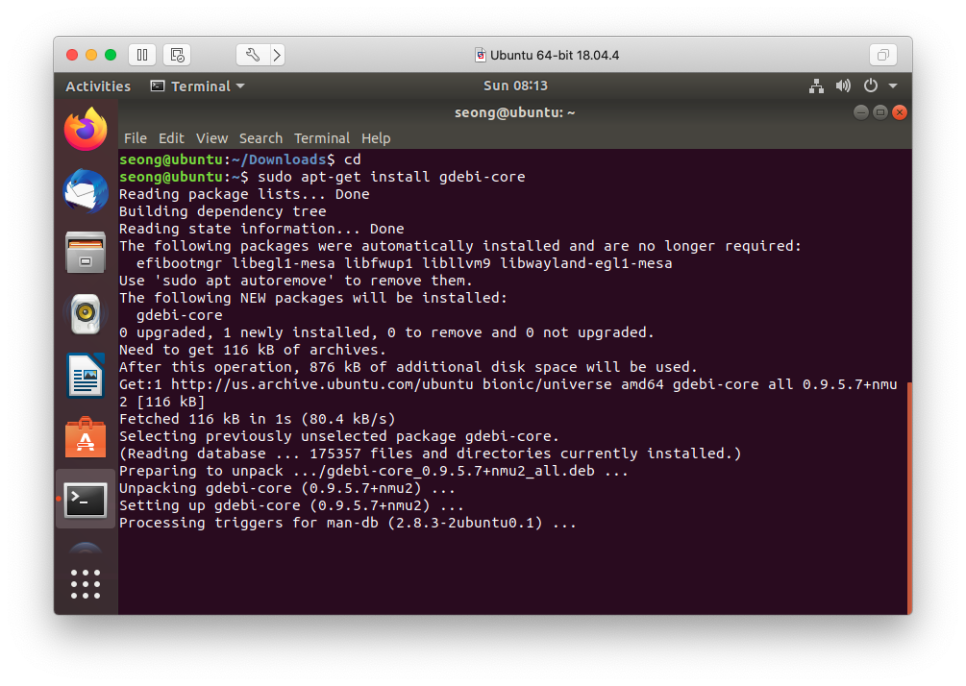966x686 pixels.
Task: Maximize the seong@ubuntu terminal window
Action: click(880, 112)
